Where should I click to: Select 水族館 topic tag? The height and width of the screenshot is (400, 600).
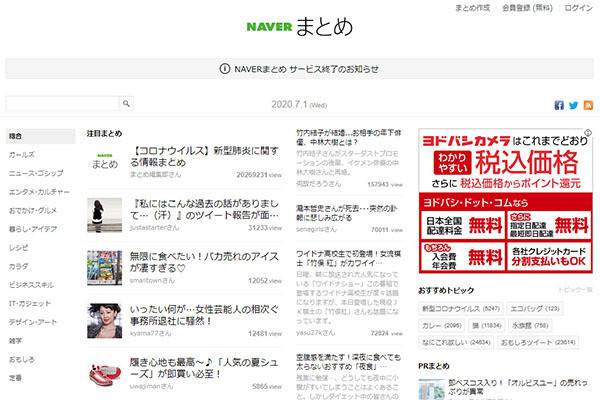click(x=530, y=326)
